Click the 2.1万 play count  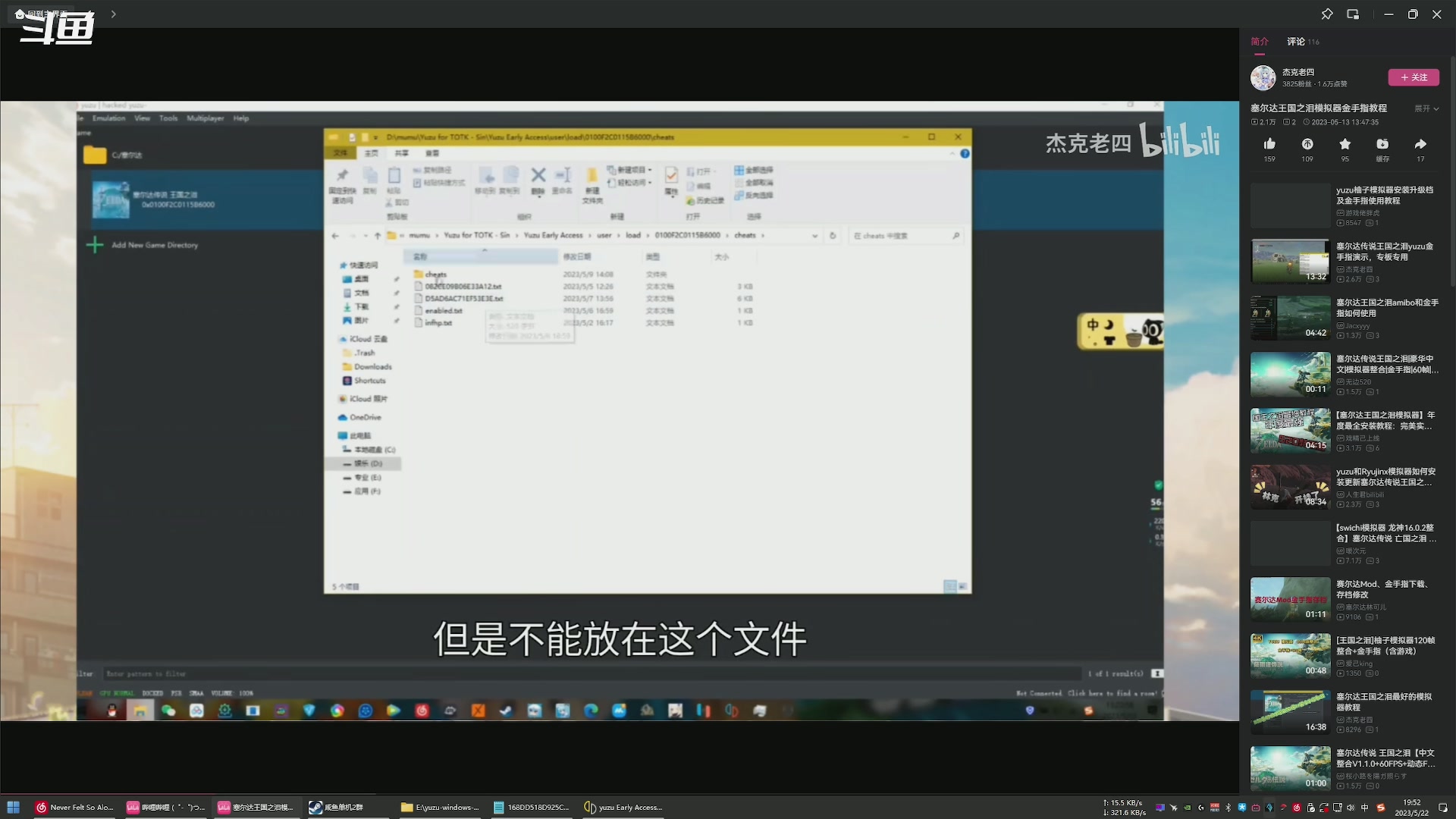(1263, 122)
